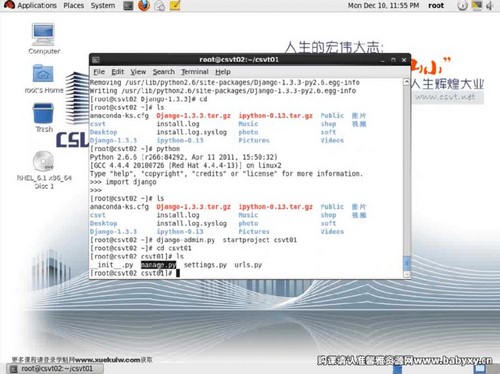The image size is (500, 374).
Task: Open the System menu
Action: point(103,6)
